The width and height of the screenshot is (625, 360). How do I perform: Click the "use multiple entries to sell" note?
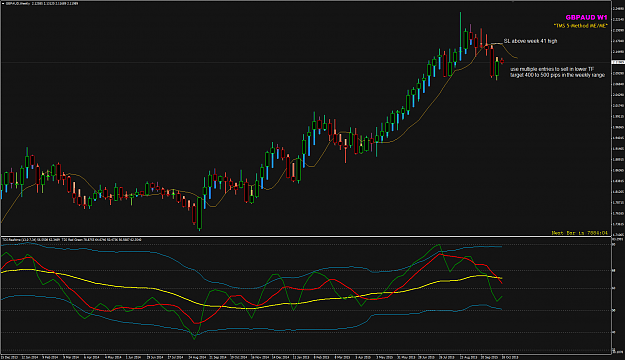coord(552,69)
